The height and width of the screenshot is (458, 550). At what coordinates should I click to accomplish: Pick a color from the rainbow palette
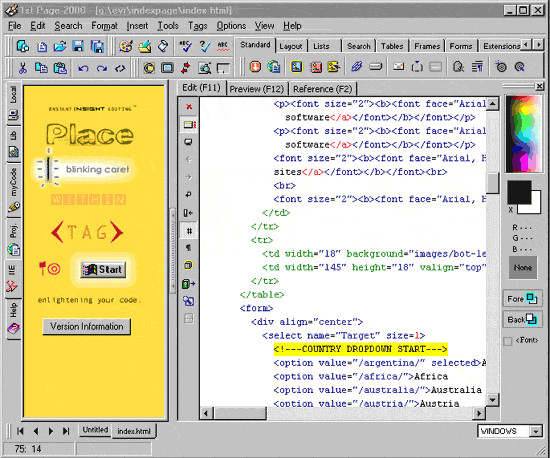522,134
